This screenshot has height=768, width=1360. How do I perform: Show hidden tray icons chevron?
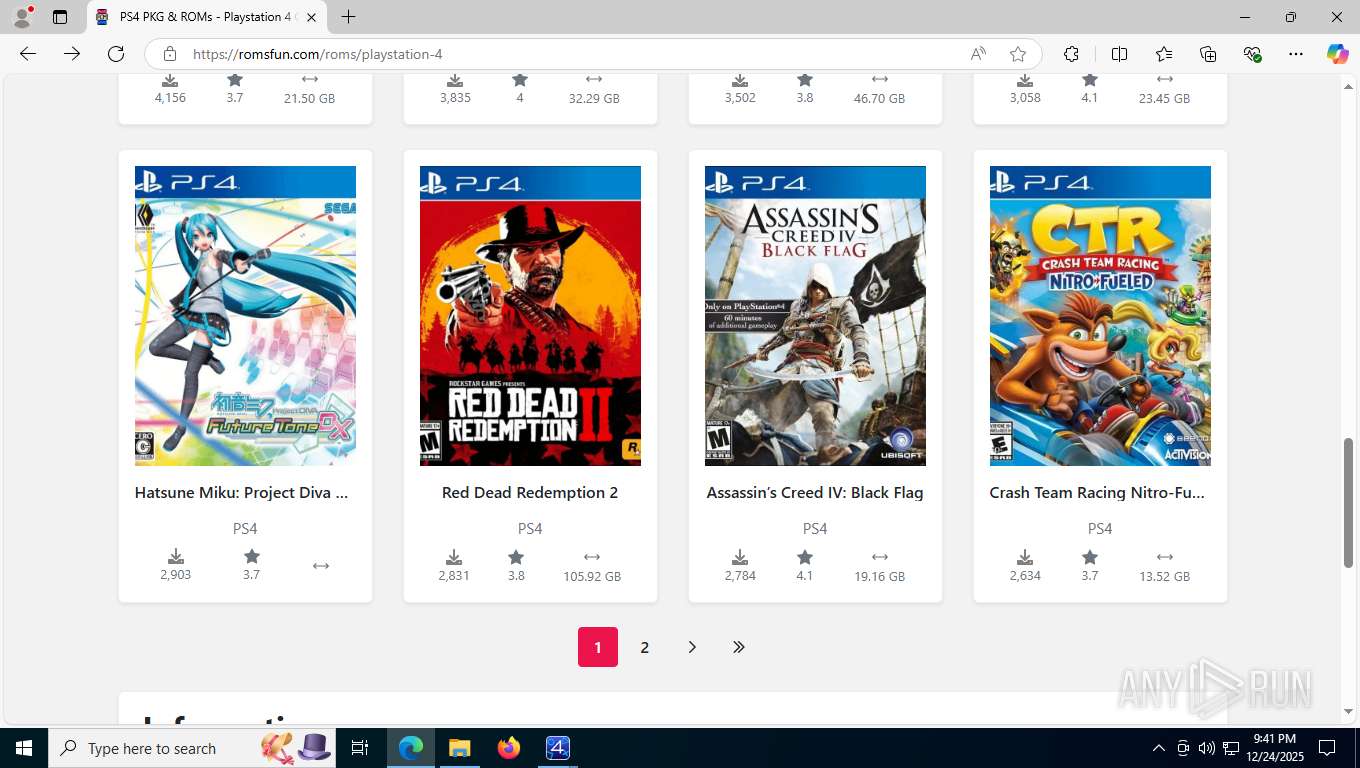point(1159,748)
